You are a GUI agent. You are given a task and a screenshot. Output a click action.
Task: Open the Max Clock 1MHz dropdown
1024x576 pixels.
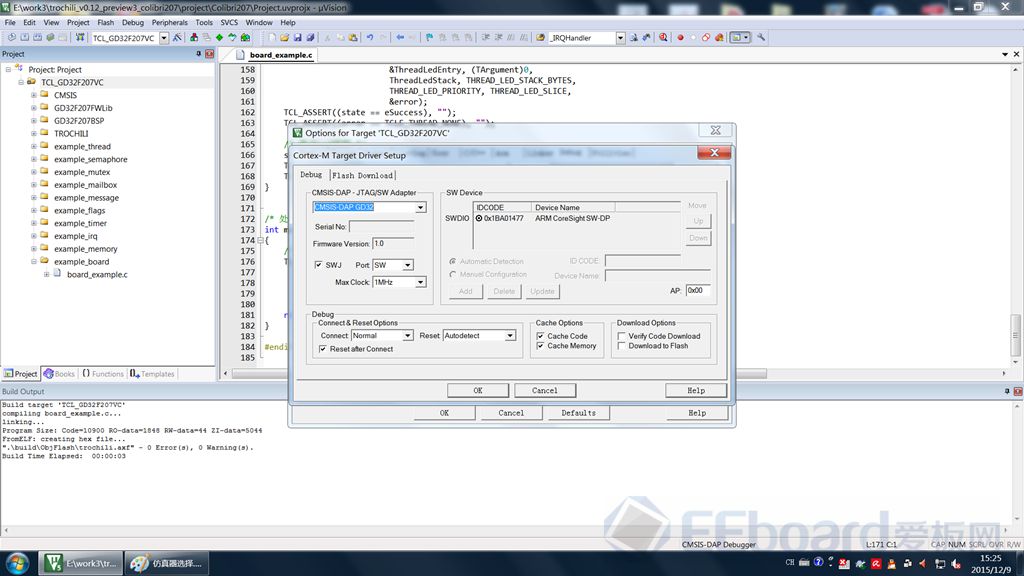pyautogui.click(x=420, y=283)
